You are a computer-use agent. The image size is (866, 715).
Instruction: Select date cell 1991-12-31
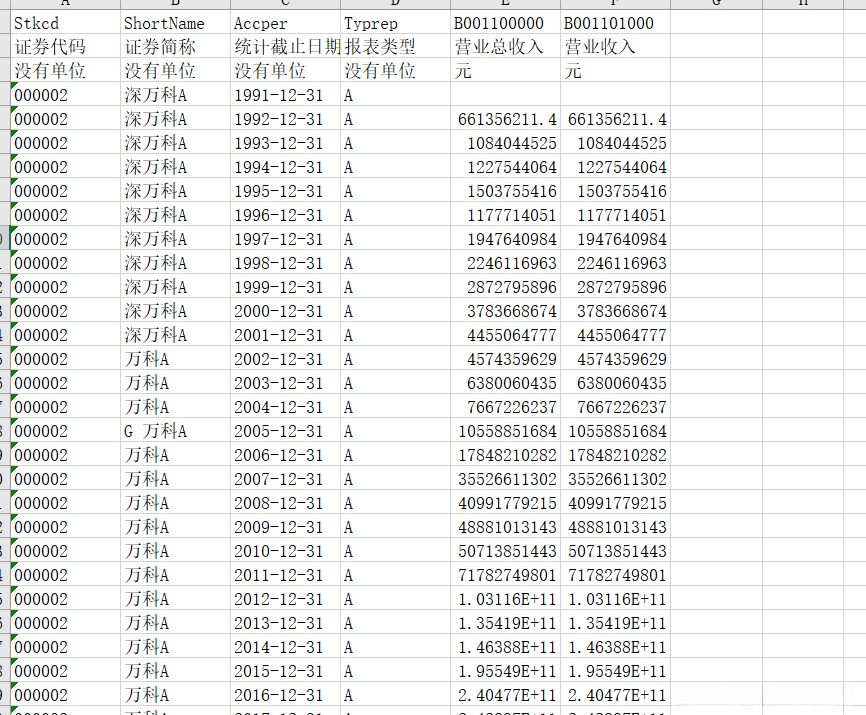tap(286, 94)
